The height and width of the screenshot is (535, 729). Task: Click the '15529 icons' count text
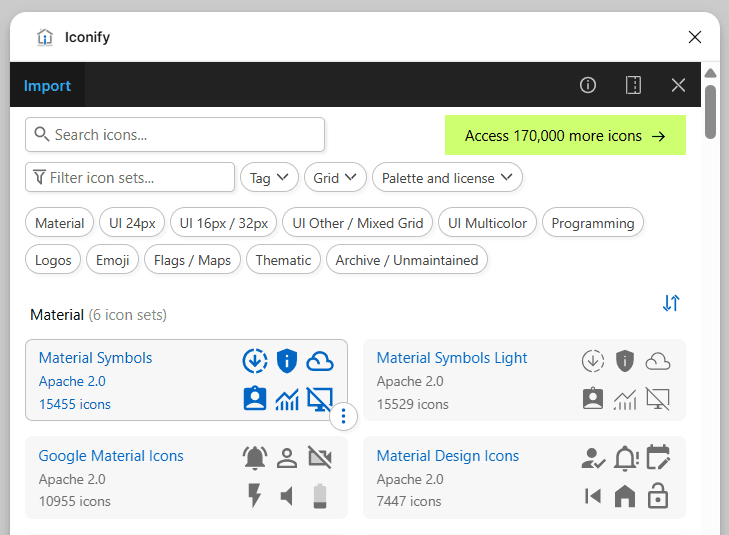tap(412, 404)
